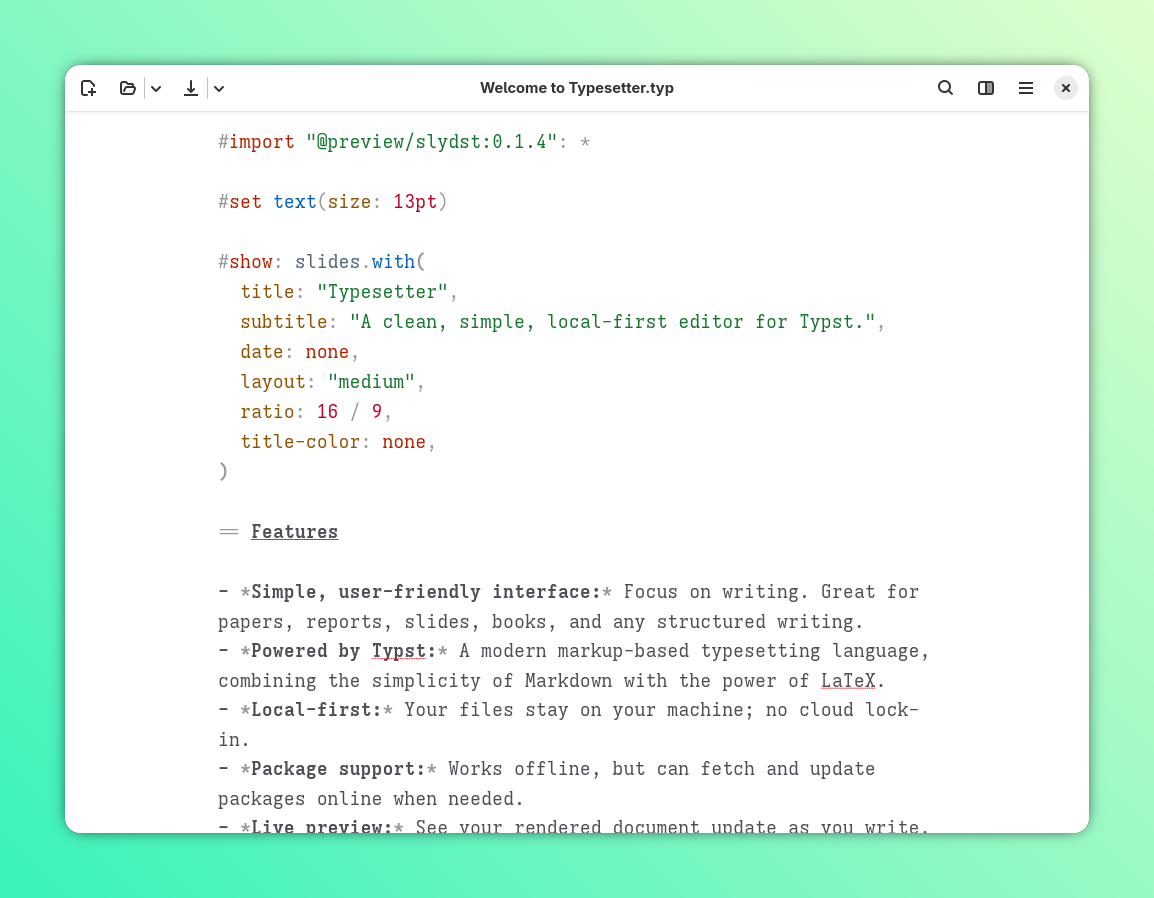Screen dimensions: 1154x898
Task: Open search with the magnifier icon
Action: click(946, 88)
